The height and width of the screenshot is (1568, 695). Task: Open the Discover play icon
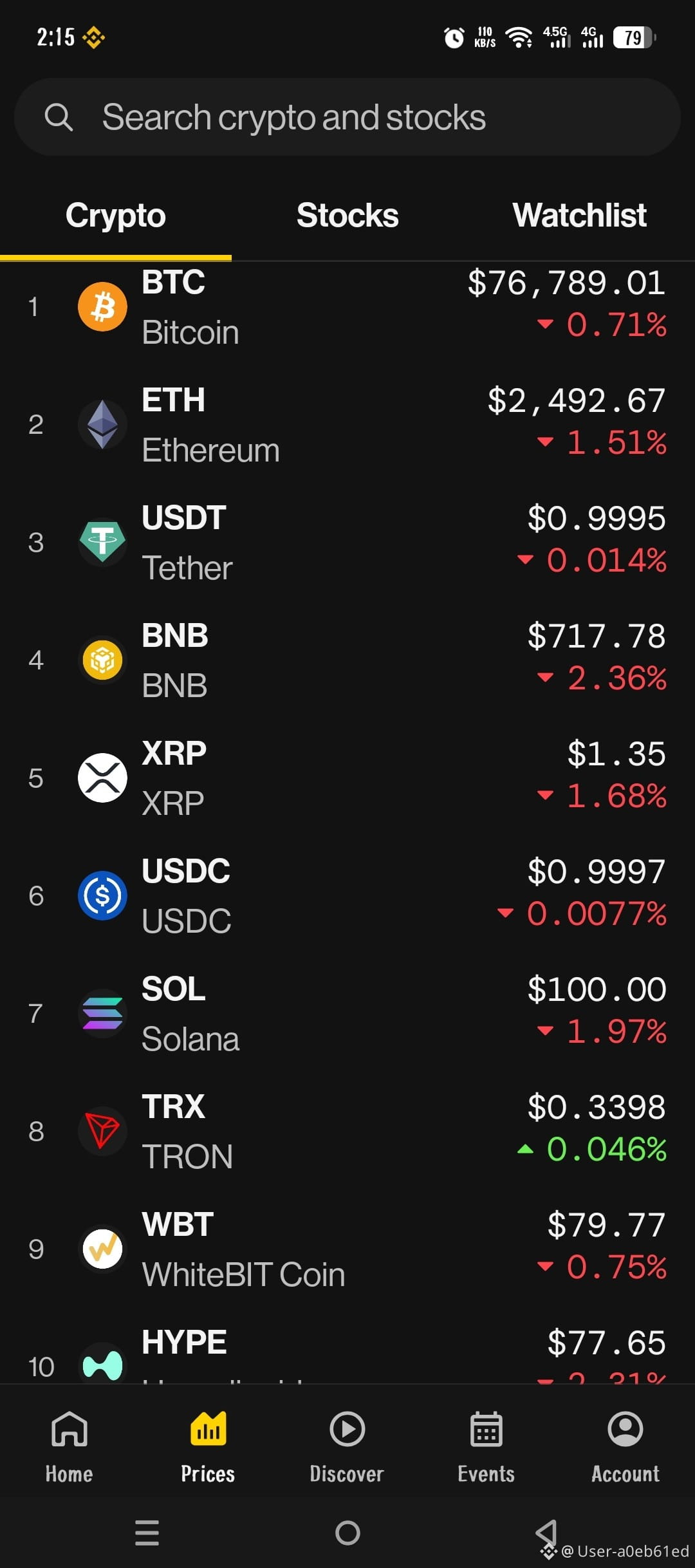pyautogui.click(x=347, y=1429)
